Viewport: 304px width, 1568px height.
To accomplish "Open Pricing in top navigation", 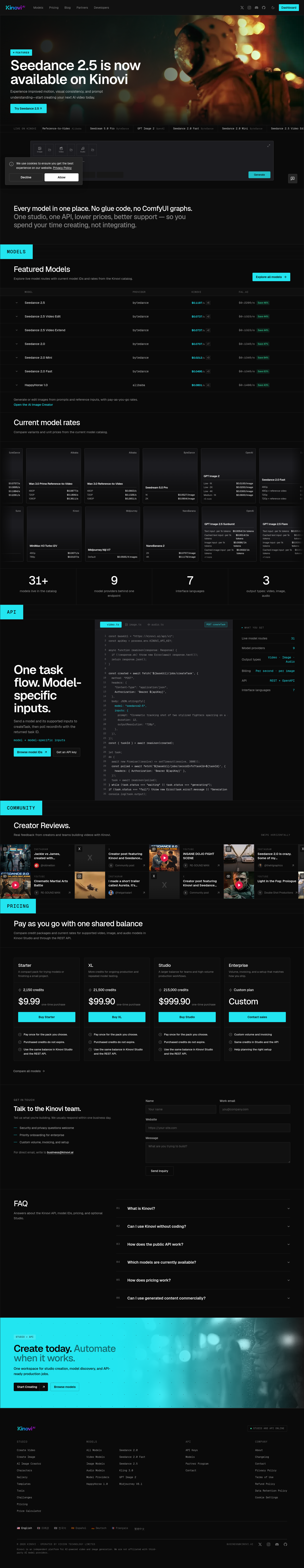I will (x=54, y=8).
